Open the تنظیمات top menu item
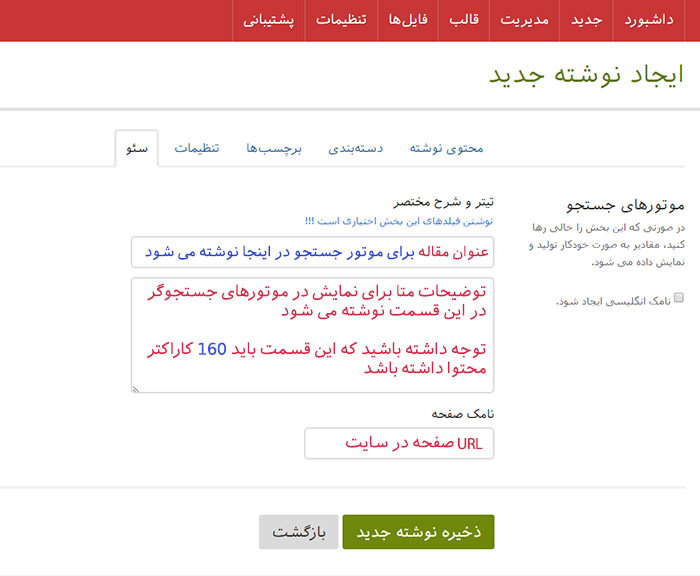700x576 pixels. pos(342,20)
